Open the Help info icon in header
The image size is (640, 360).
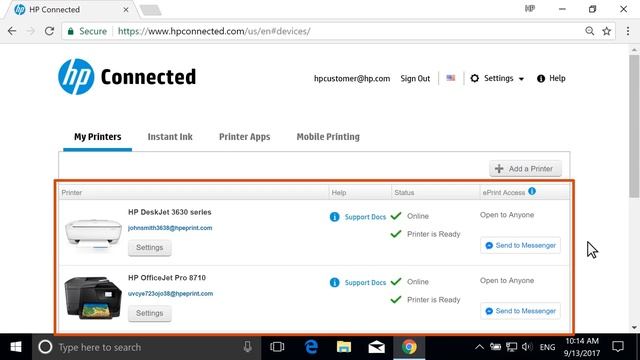[x=541, y=78]
